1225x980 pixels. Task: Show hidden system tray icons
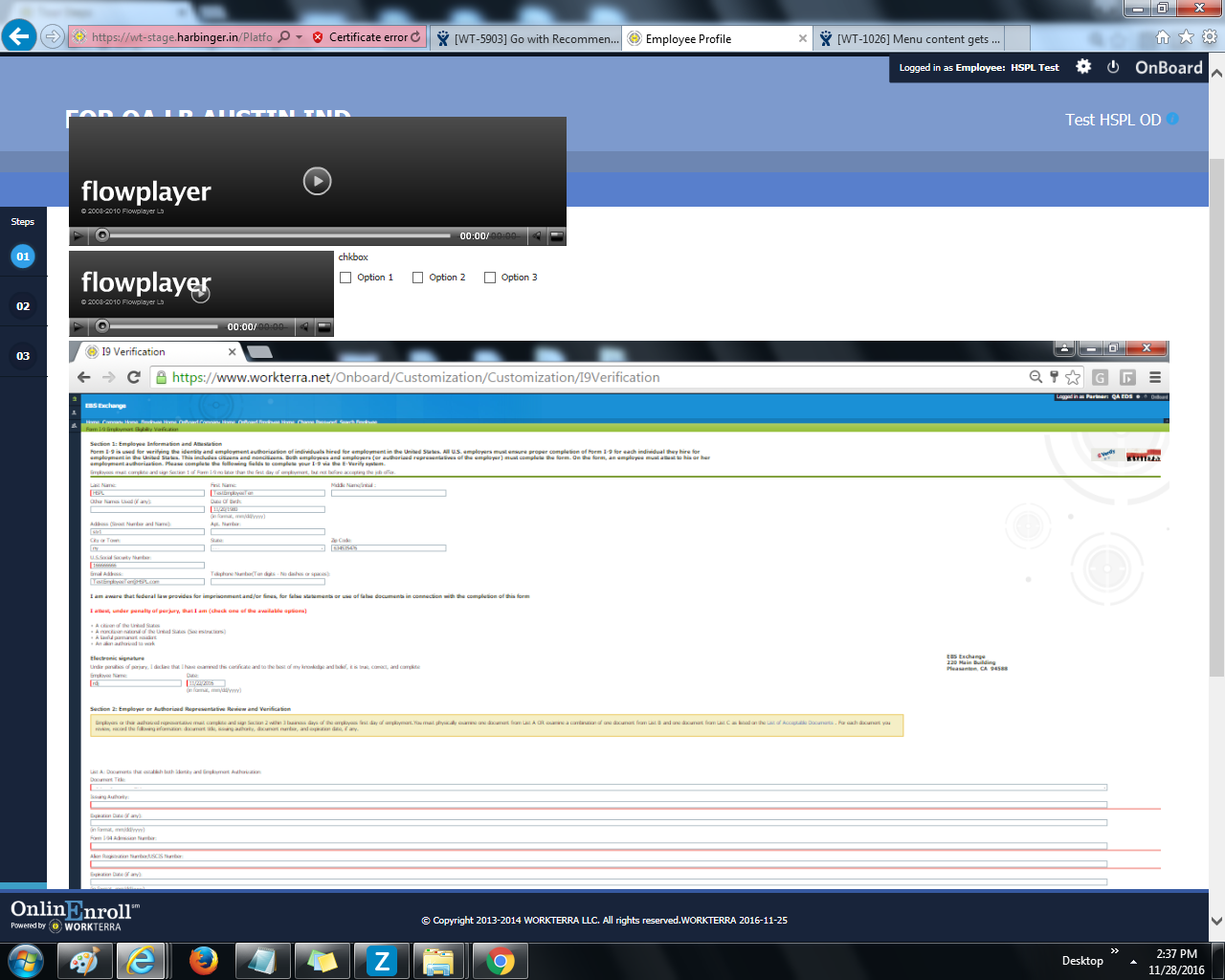[1133, 961]
